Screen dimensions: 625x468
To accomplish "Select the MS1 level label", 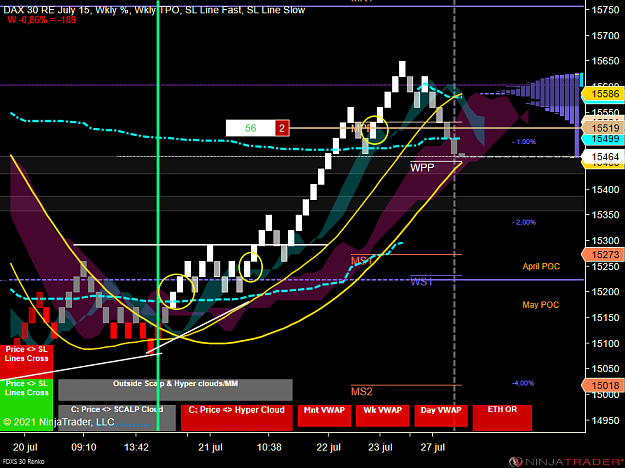I will pos(361,261).
